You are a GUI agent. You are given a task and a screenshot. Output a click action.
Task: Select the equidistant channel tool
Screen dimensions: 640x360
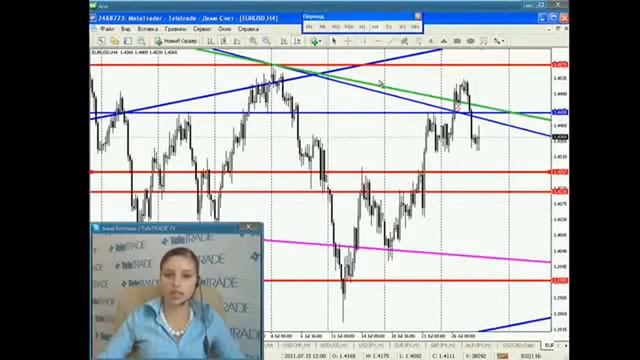[404, 41]
